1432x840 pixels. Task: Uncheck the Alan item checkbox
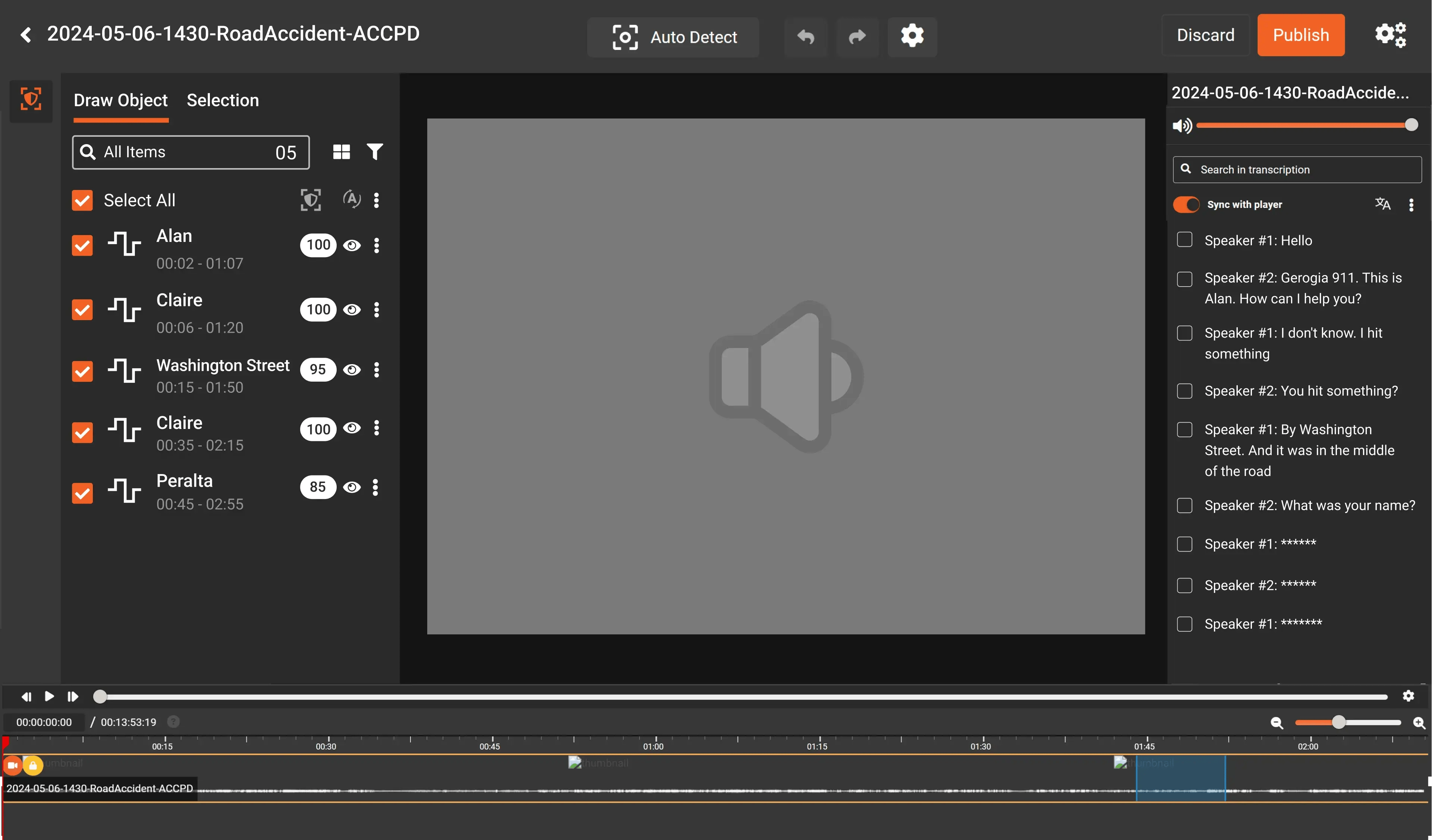[82, 245]
